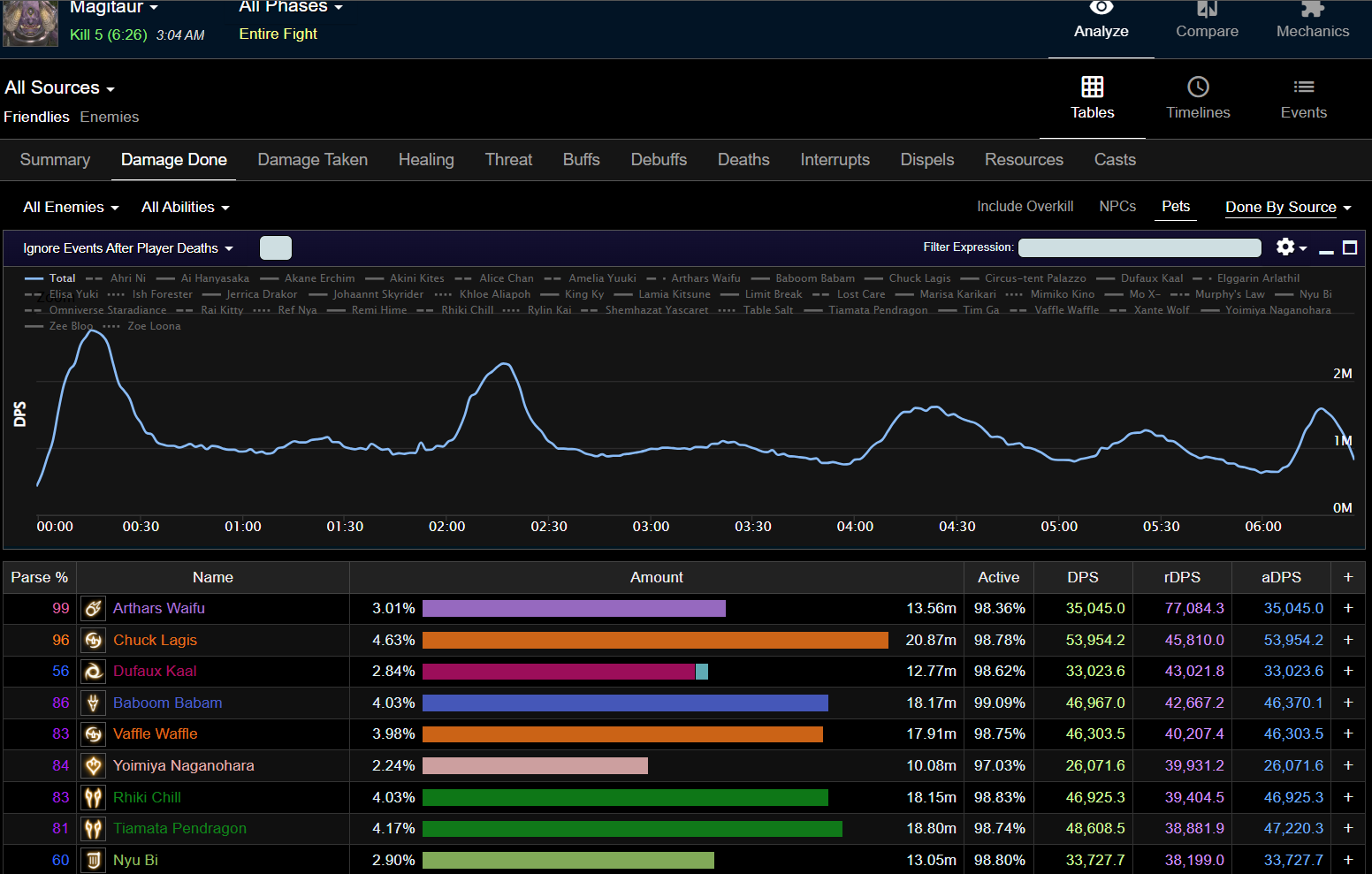The width and height of the screenshot is (1372, 874).
Task: Toggle the NPCs filter
Action: [1117, 206]
